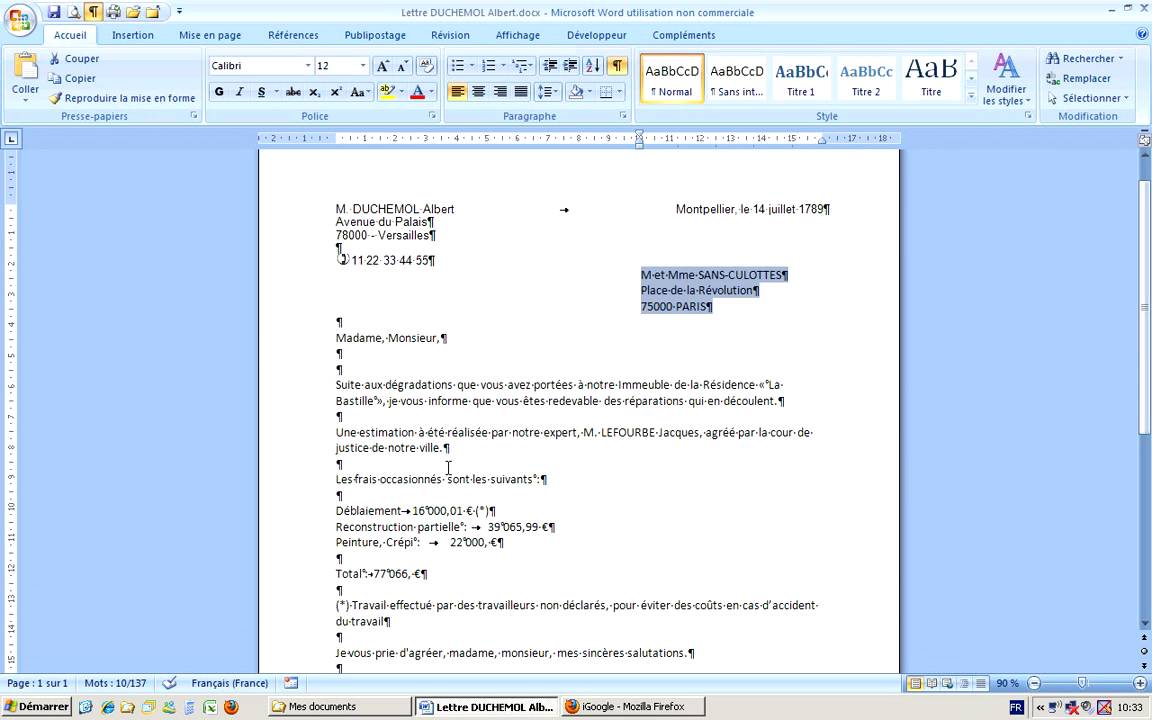Toggle italic (I) formatting
Screen dimensions: 1152x720
point(240,92)
